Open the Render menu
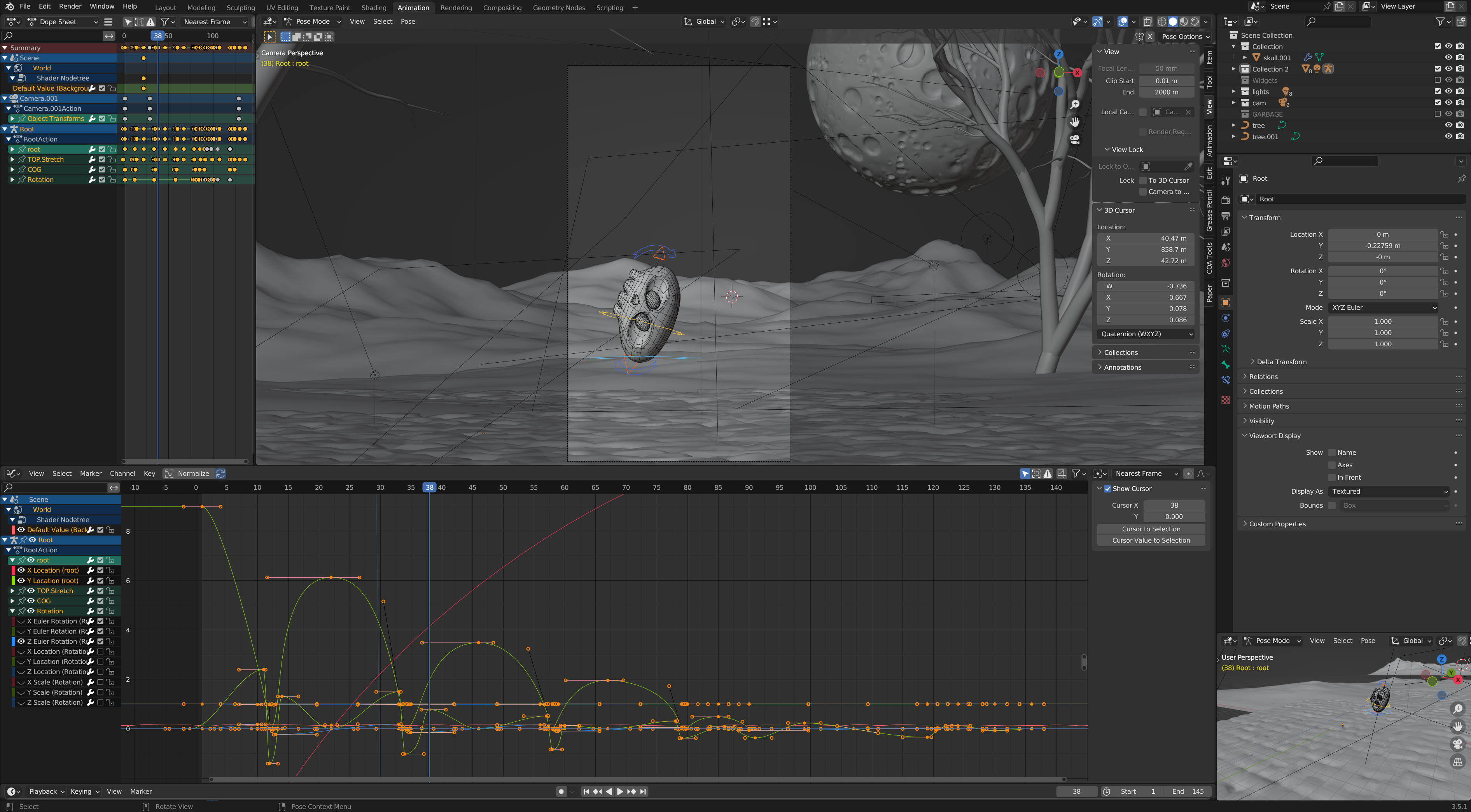This screenshot has width=1471, height=812. coord(70,6)
